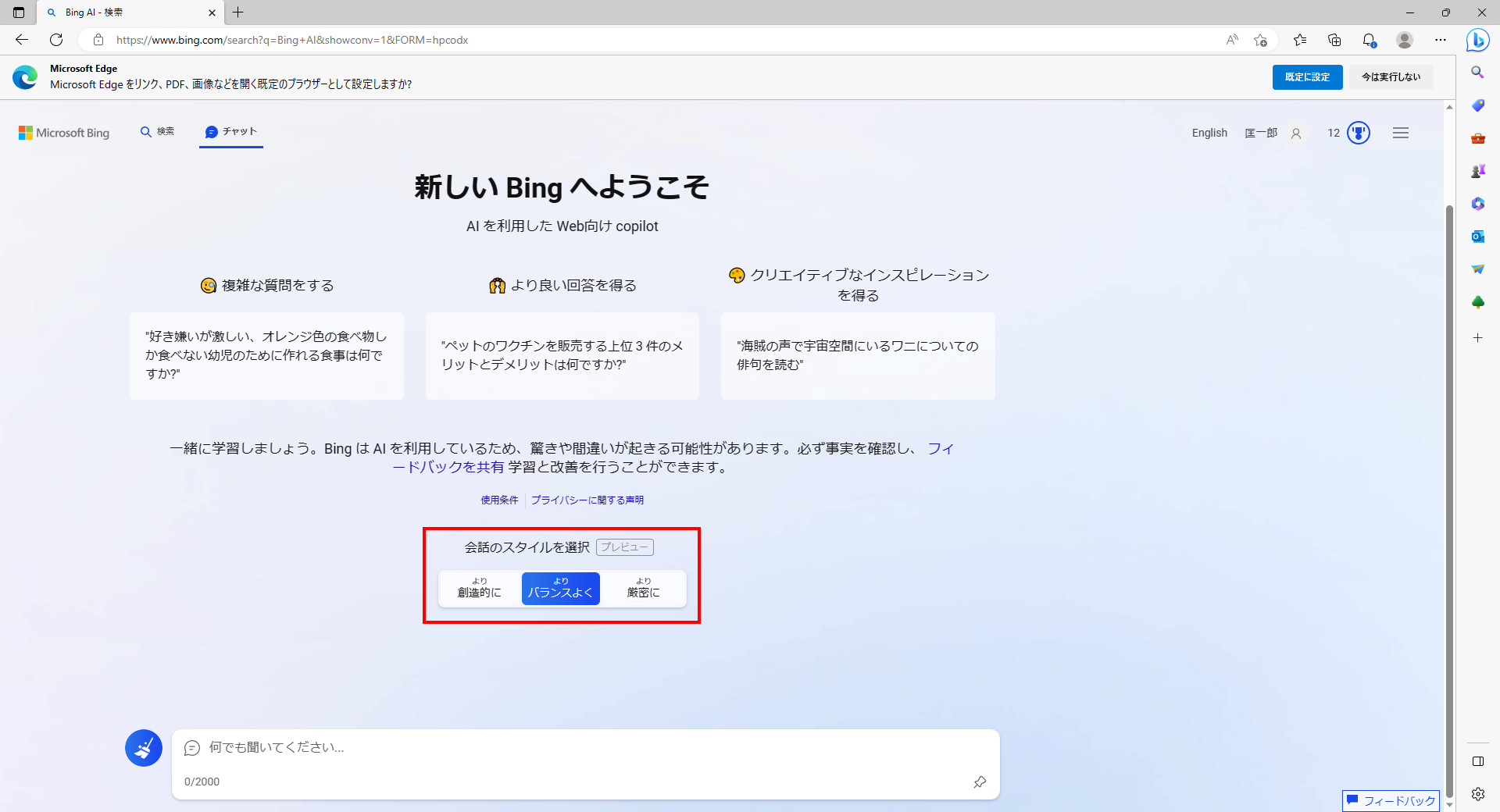Click the Microsoft Bing logo

coord(64,133)
